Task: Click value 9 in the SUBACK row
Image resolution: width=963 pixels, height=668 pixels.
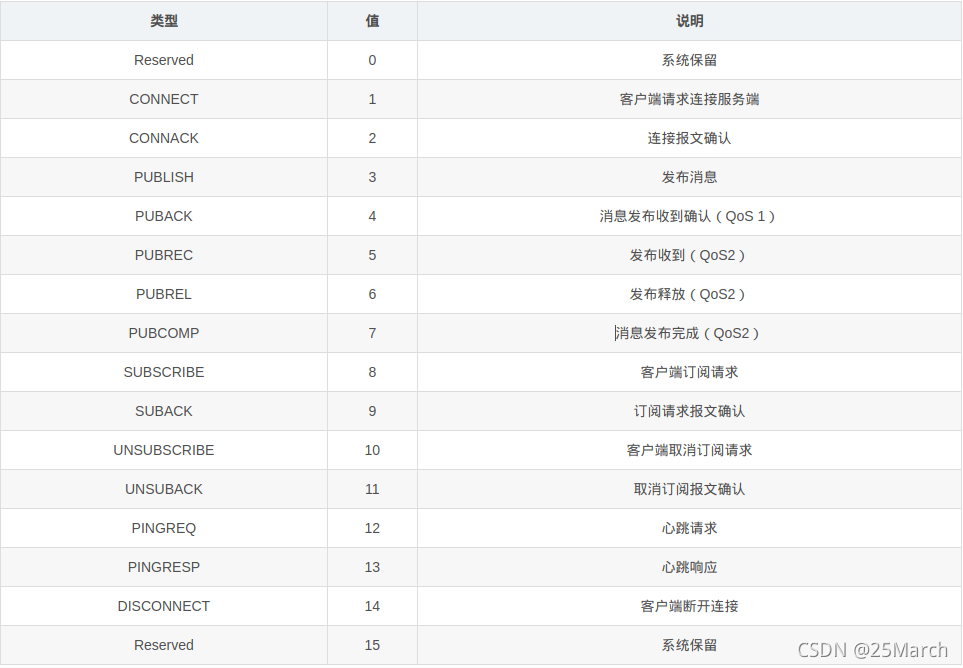Action: 372,411
